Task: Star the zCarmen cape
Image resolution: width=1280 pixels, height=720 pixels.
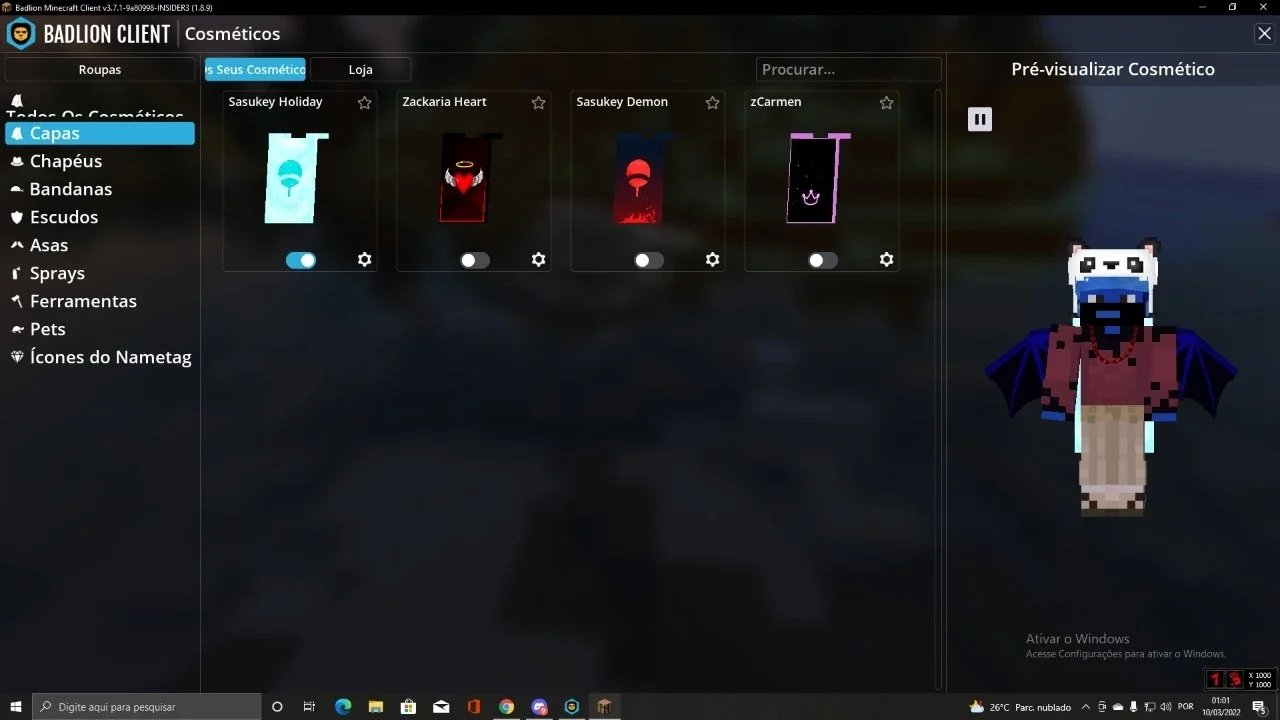Action: pos(887,103)
